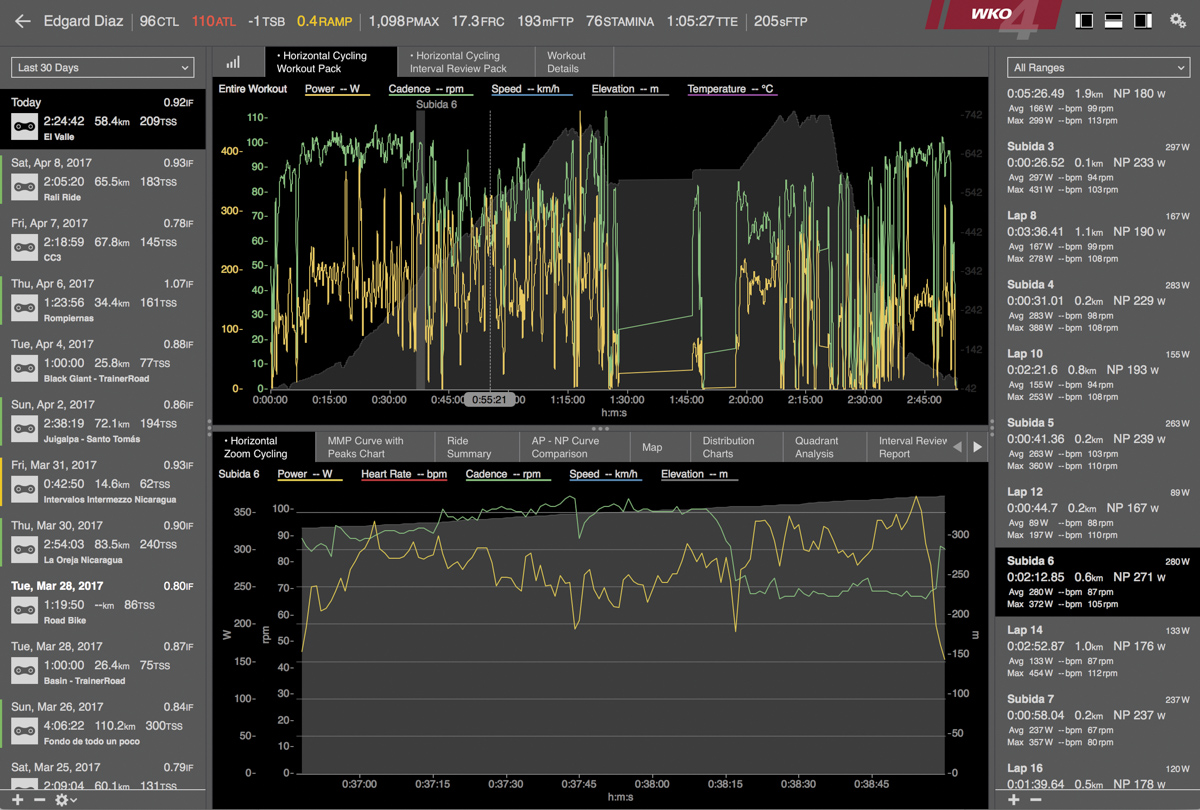The width and height of the screenshot is (1200, 810).
Task: Open the Quadrant Analysis tab
Action: coord(825,447)
